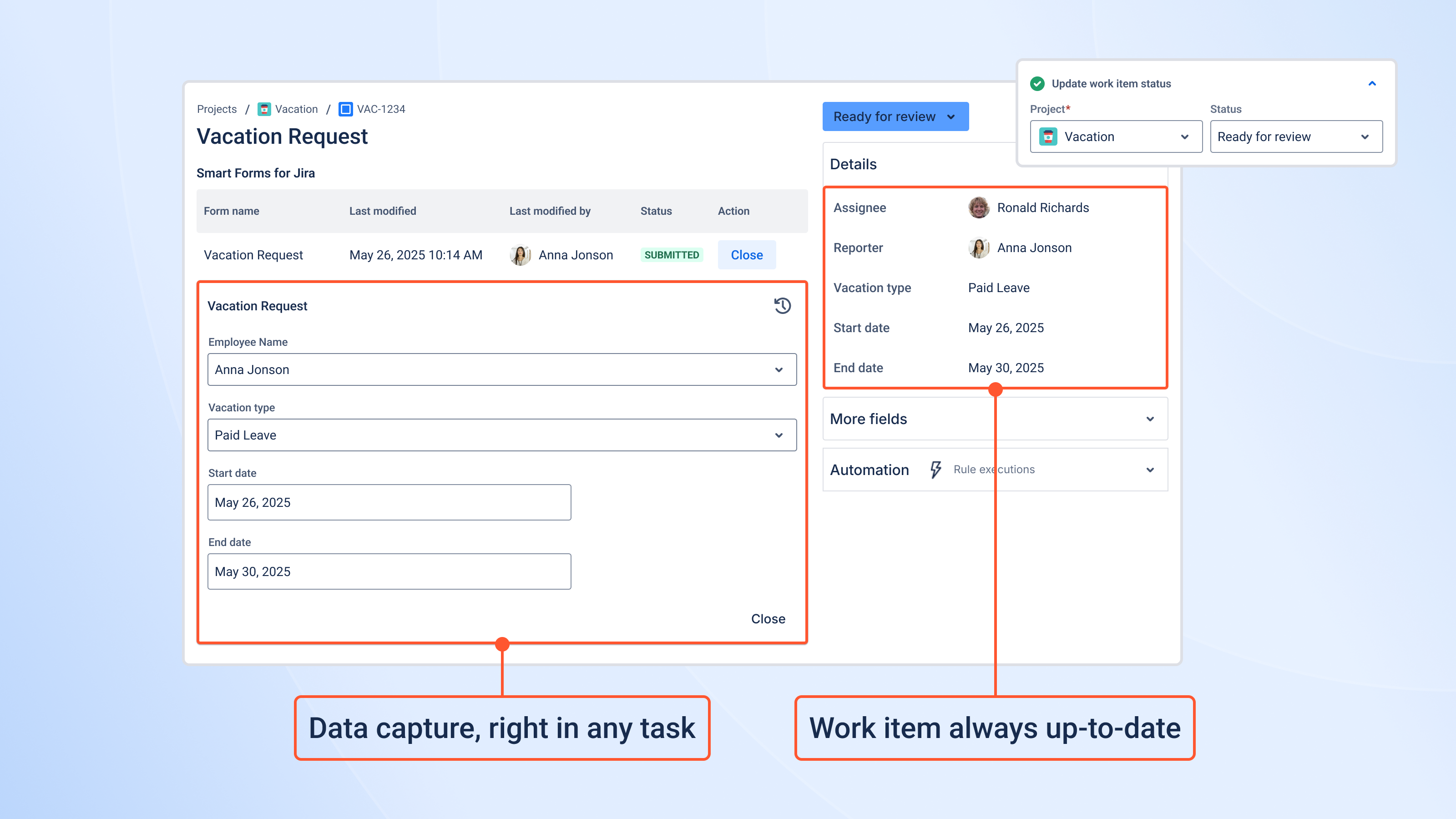Image resolution: width=1456 pixels, height=819 pixels.
Task: Click the Vacation icon inside the Project dropdown
Action: (x=1048, y=137)
